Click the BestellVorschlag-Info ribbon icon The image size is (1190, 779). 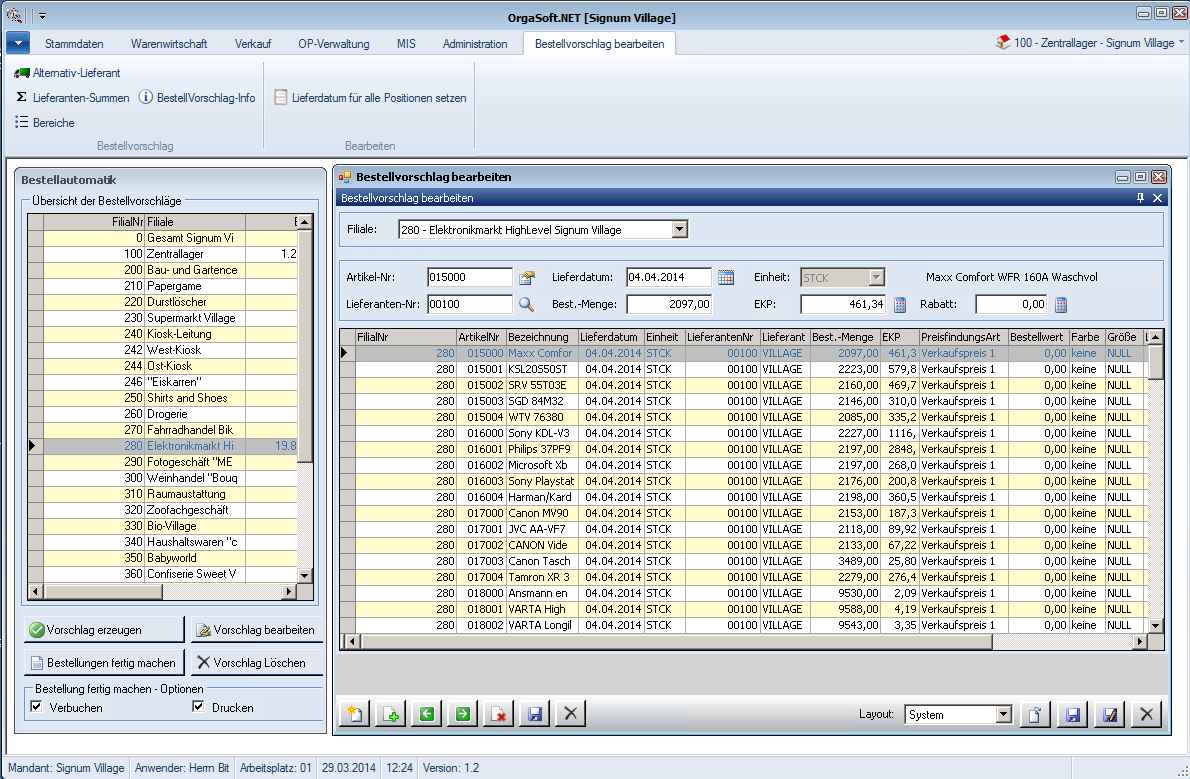click(x=146, y=98)
